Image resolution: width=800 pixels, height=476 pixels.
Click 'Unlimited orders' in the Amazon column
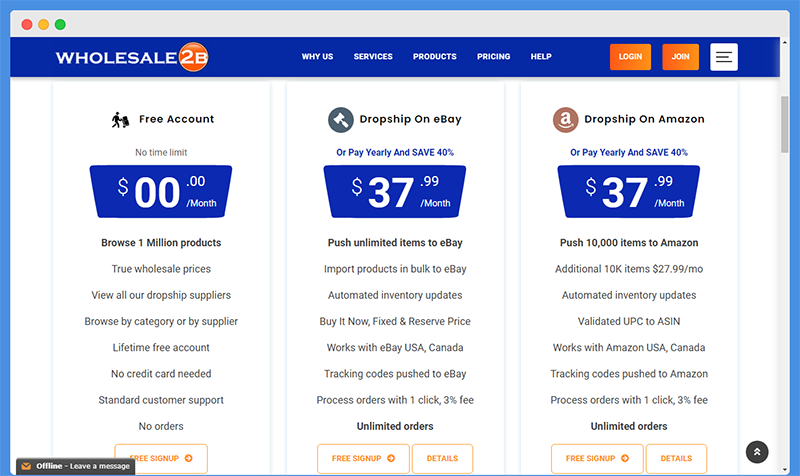coord(629,427)
